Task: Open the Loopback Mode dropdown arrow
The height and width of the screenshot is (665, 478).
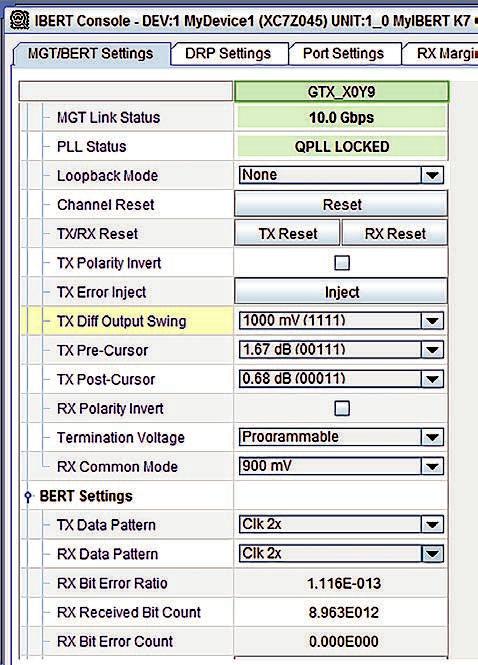Action: tap(432, 175)
